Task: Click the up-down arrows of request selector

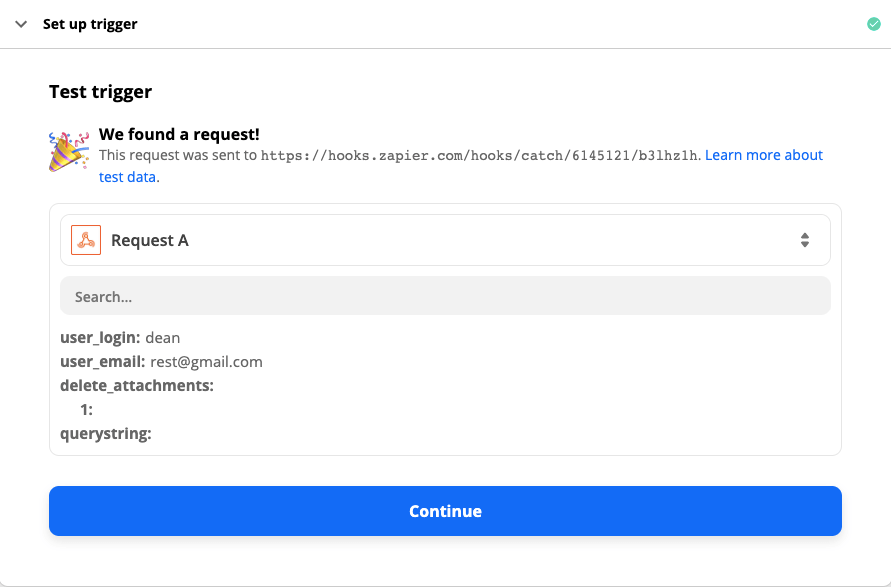Action: coord(805,240)
